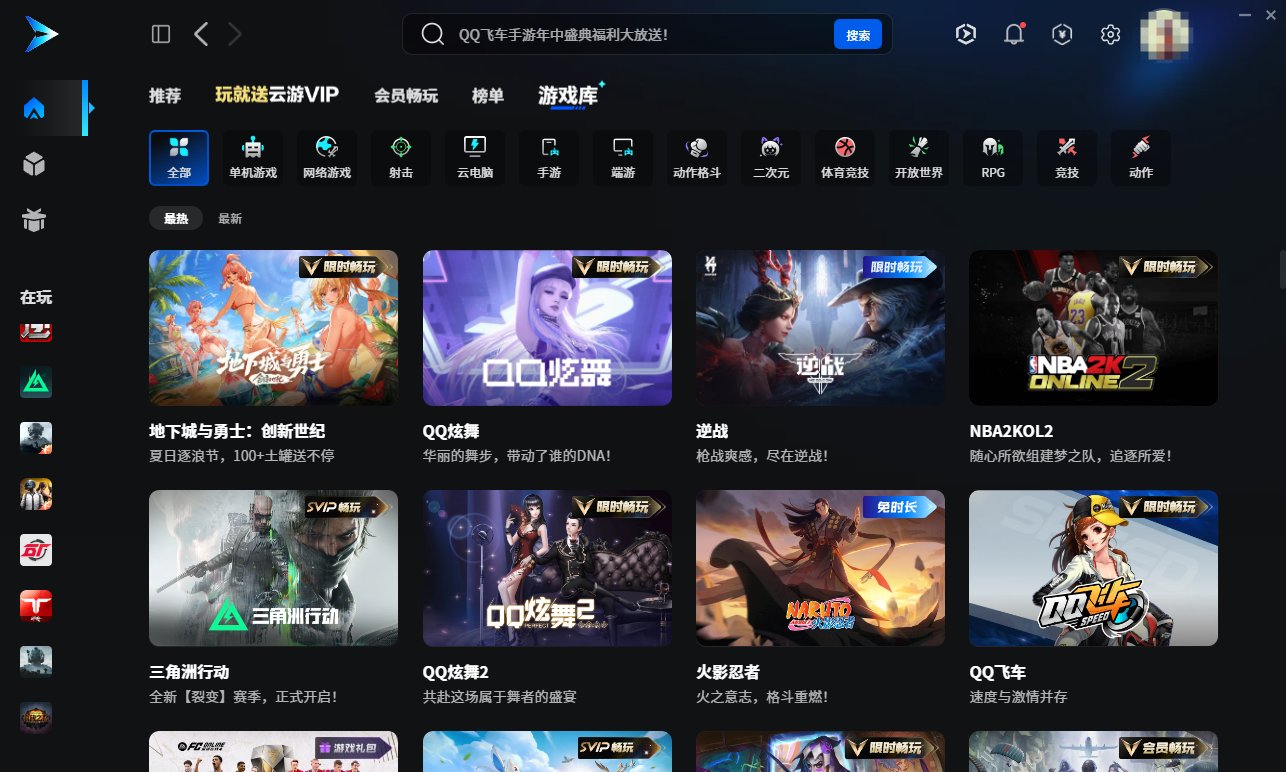Image resolution: width=1286 pixels, height=772 pixels.
Task: Click the blue 搜索 button
Action: pyautogui.click(x=858, y=35)
